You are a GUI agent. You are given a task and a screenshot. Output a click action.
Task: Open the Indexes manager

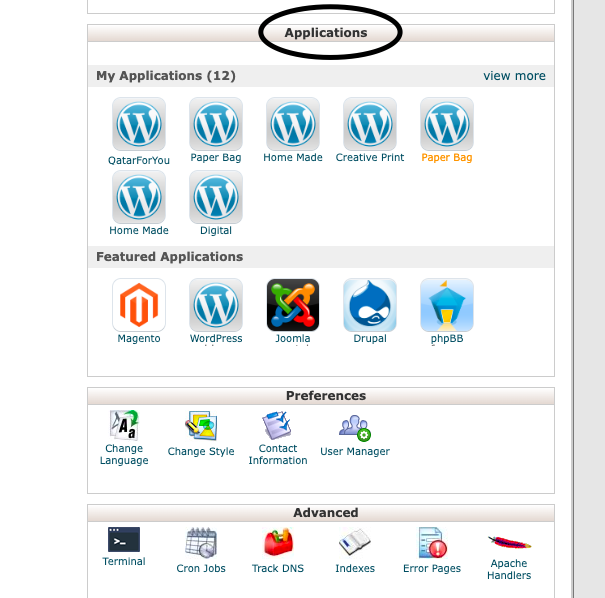point(355,551)
